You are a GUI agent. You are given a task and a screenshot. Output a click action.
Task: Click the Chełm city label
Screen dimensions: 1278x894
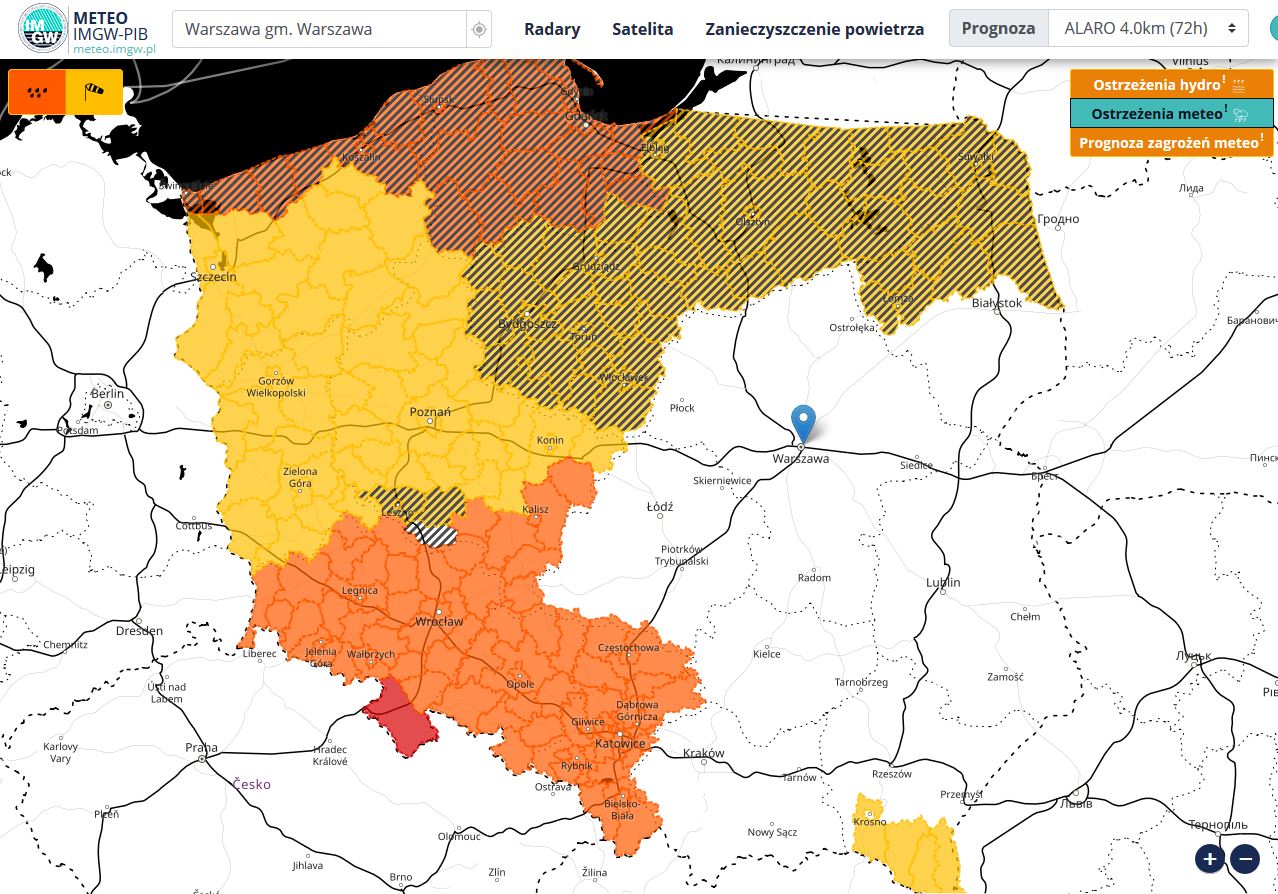[x=1025, y=616]
